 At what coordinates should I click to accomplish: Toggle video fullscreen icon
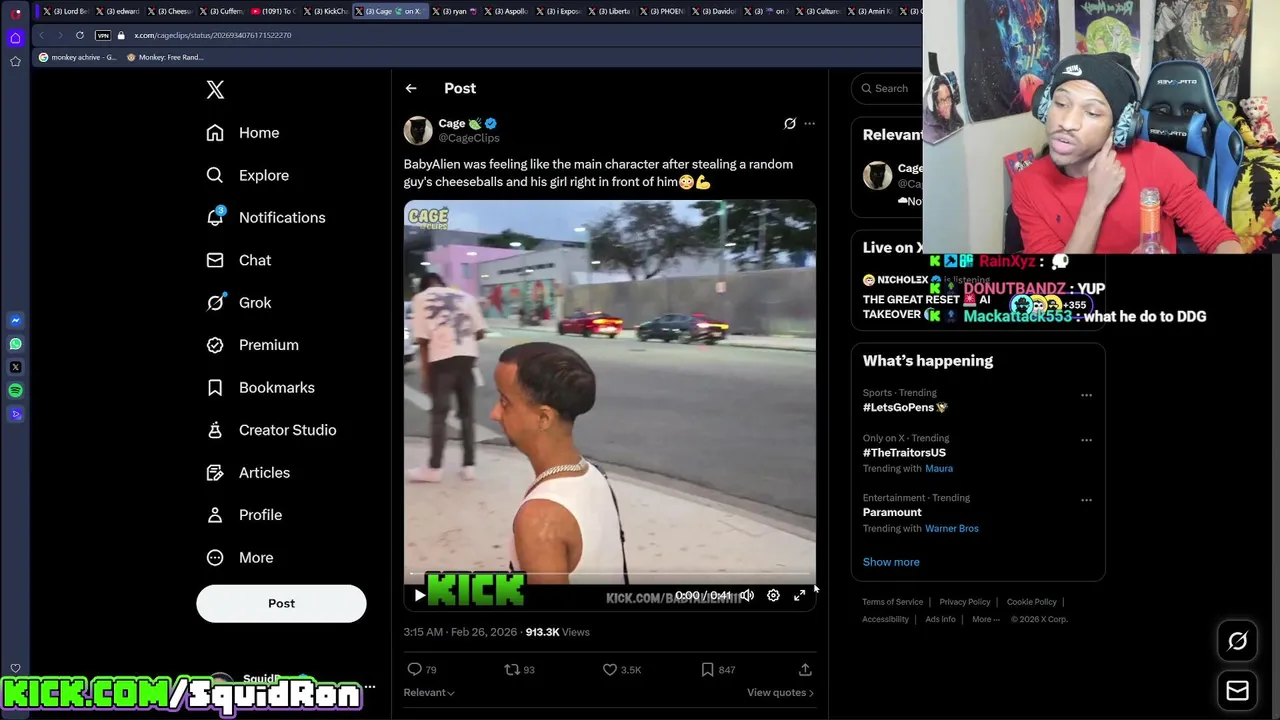tap(799, 595)
